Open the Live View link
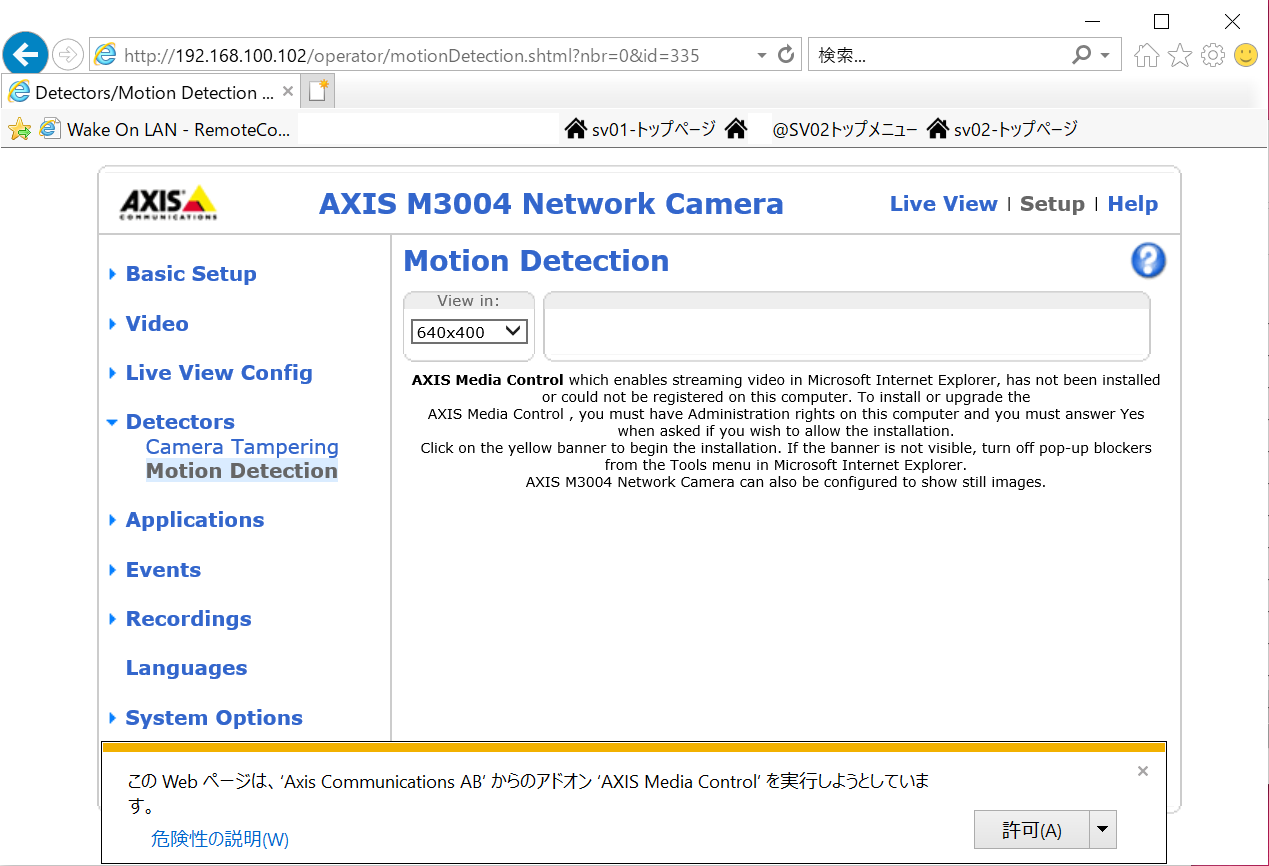This screenshot has height=866, width=1269. (943, 204)
